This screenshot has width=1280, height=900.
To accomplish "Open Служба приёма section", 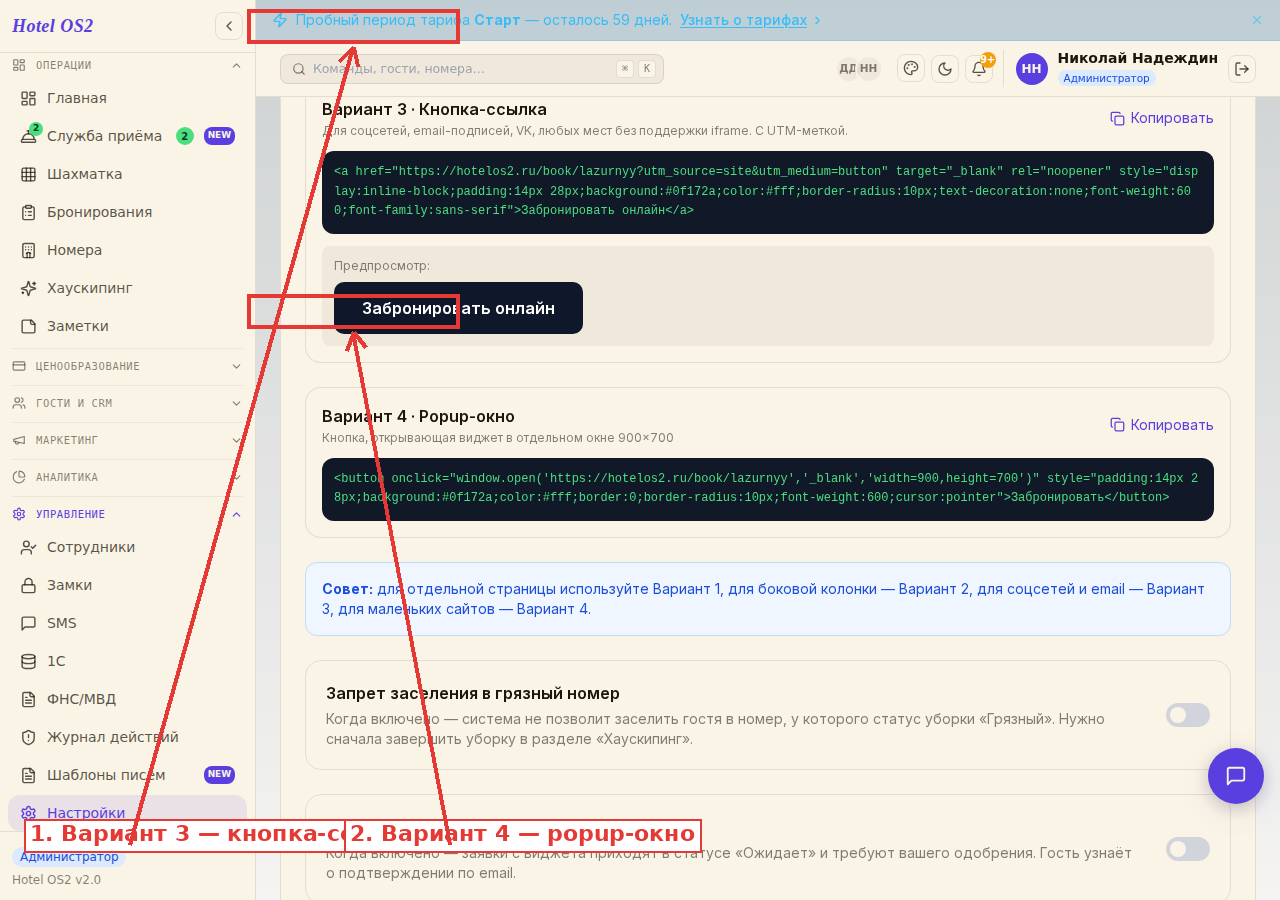I will 127,136.
